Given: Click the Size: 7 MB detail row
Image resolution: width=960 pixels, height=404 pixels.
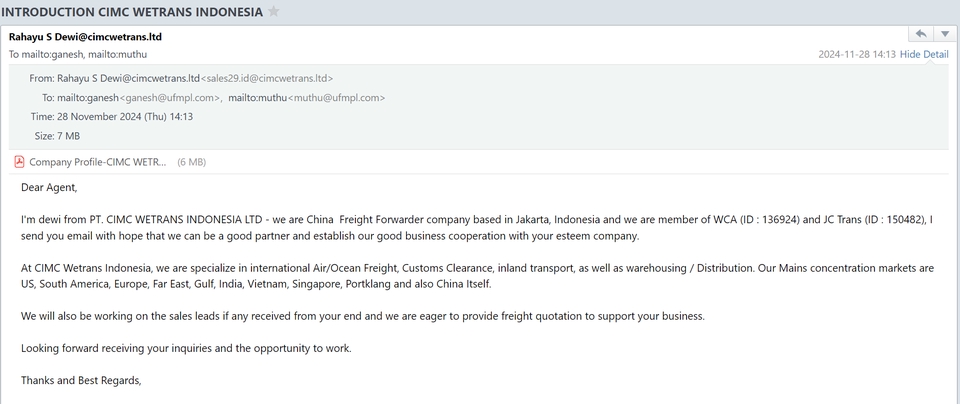Looking at the screenshot, I should pyautogui.click(x=57, y=136).
